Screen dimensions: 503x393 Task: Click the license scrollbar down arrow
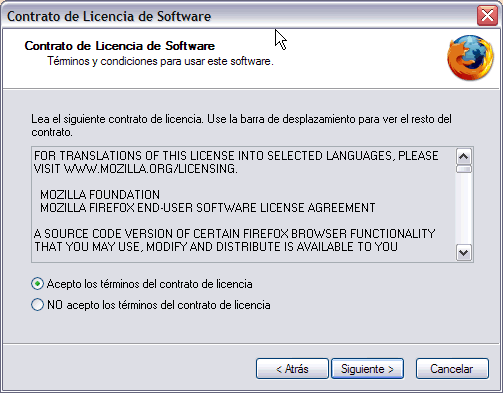464,253
